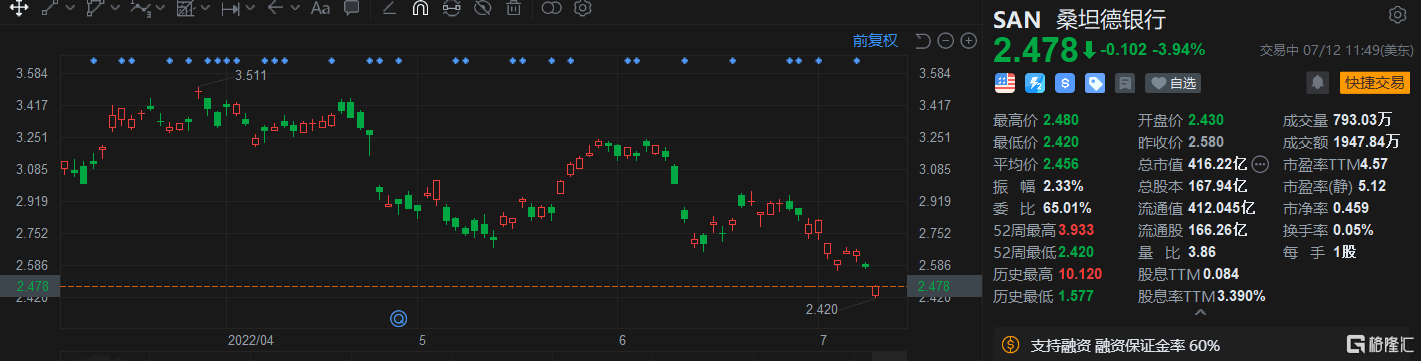Select the Aa text annotation tool
This screenshot has width=1421, height=361.
point(320,9)
